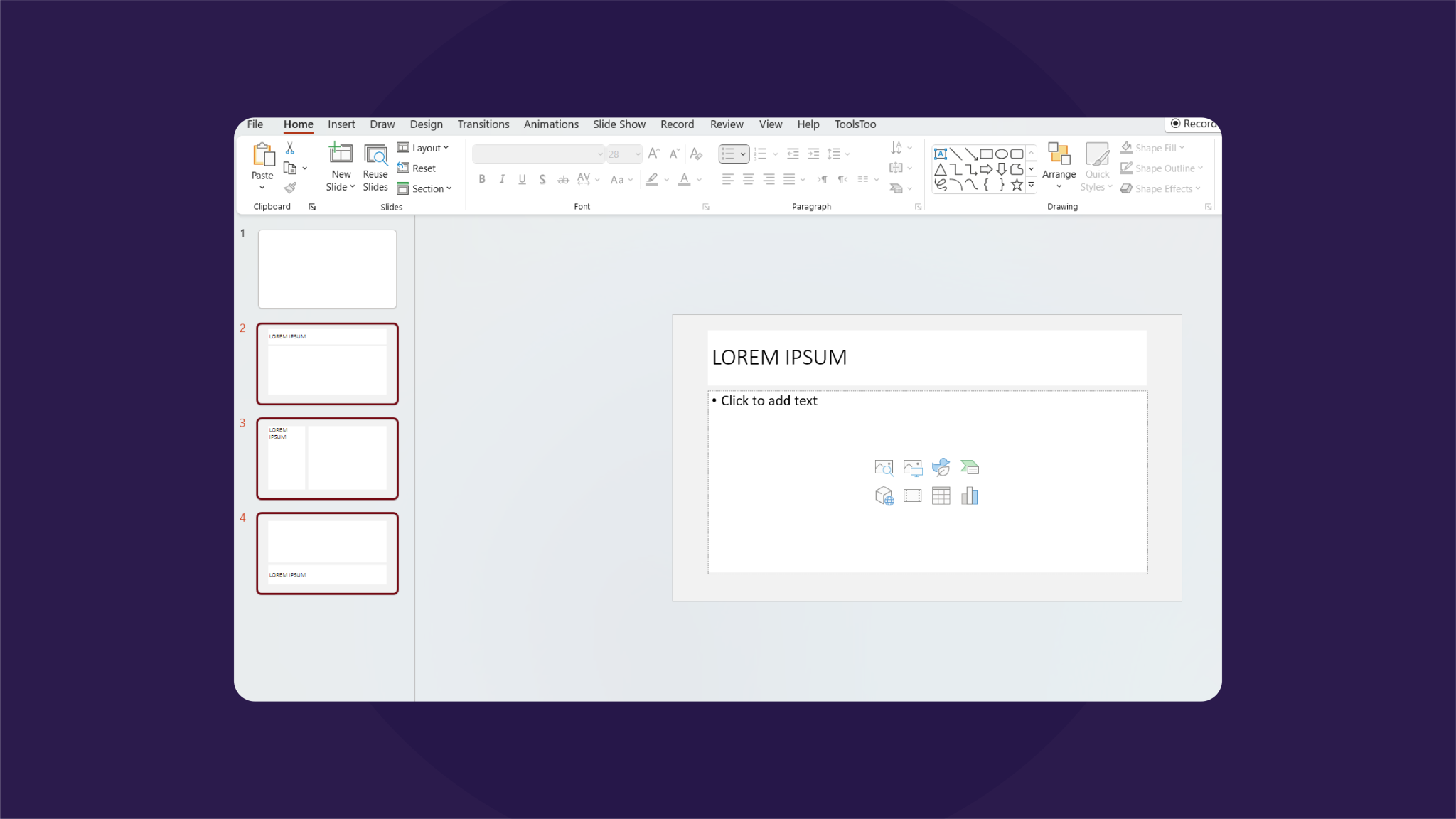Insert a table from the content placeholder
Viewport: 1456px width, 819px height.
(x=941, y=496)
